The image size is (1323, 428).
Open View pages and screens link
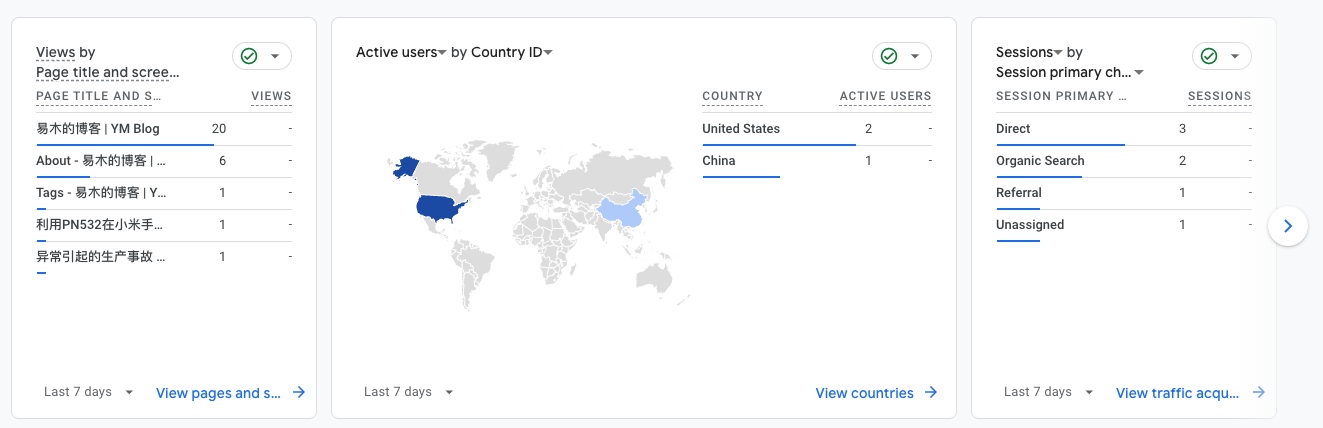(x=219, y=393)
